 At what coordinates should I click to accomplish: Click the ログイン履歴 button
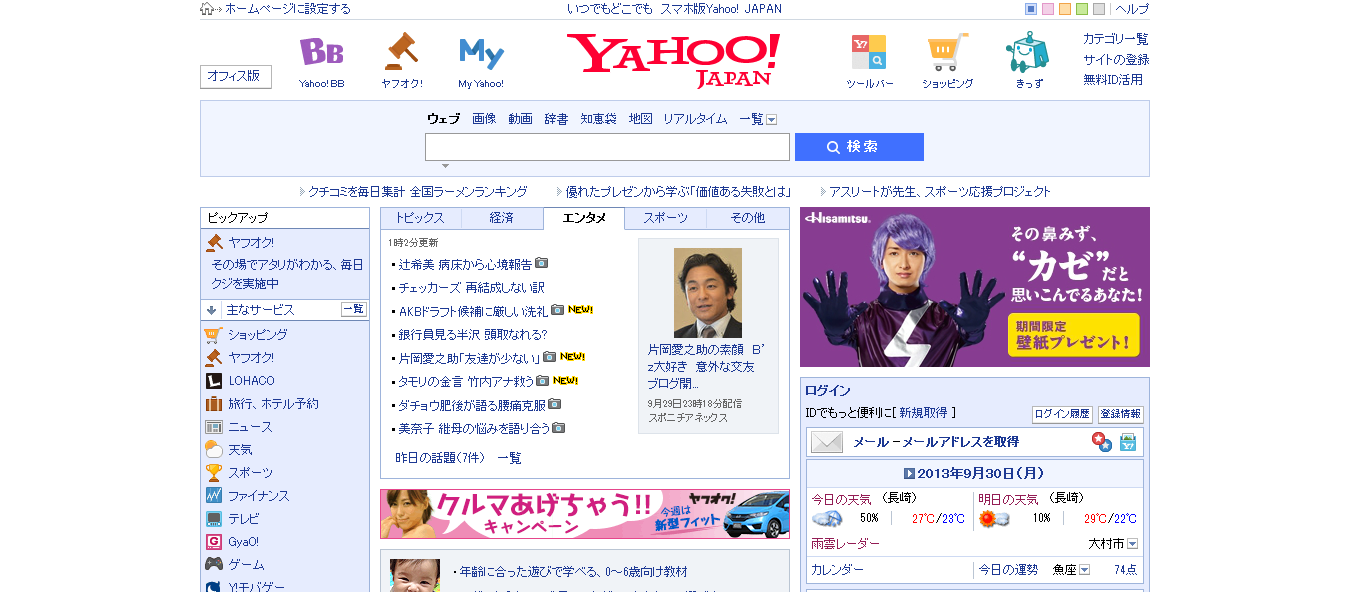pos(1062,414)
